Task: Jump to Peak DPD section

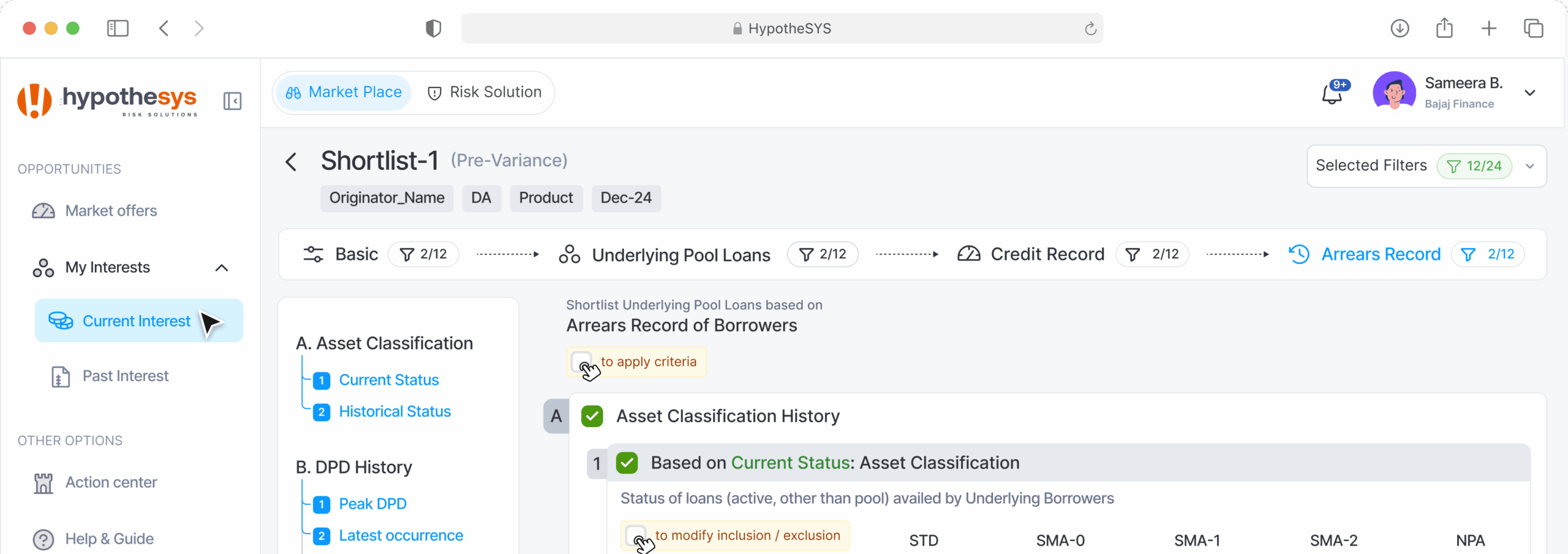Action: click(372, 504)
